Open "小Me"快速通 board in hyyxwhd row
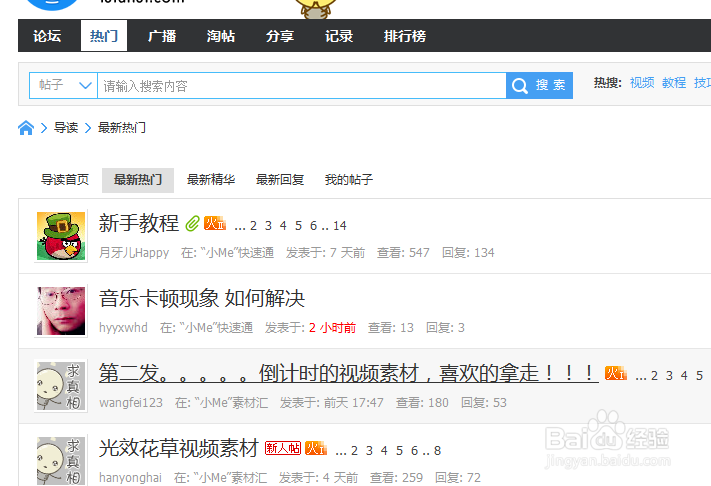 point(215,328)
